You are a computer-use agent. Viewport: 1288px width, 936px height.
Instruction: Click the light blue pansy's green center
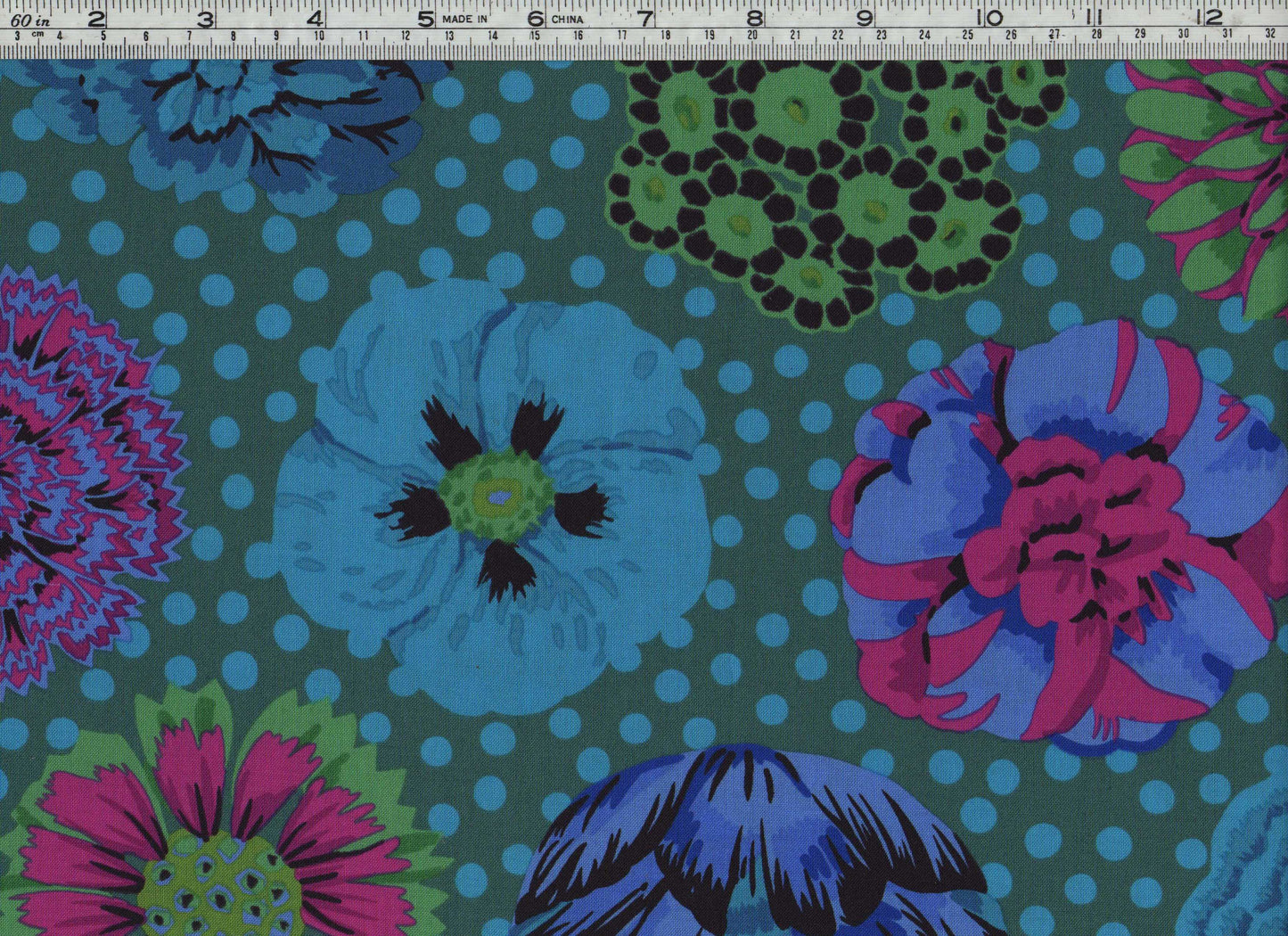coord(497,496)
